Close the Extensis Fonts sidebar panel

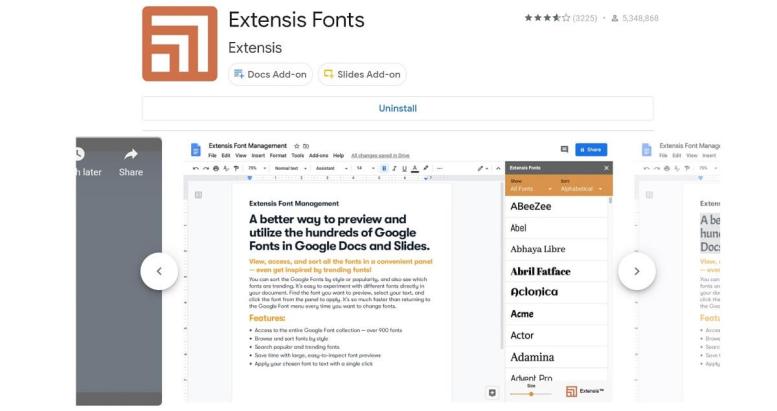coord(606,168)
